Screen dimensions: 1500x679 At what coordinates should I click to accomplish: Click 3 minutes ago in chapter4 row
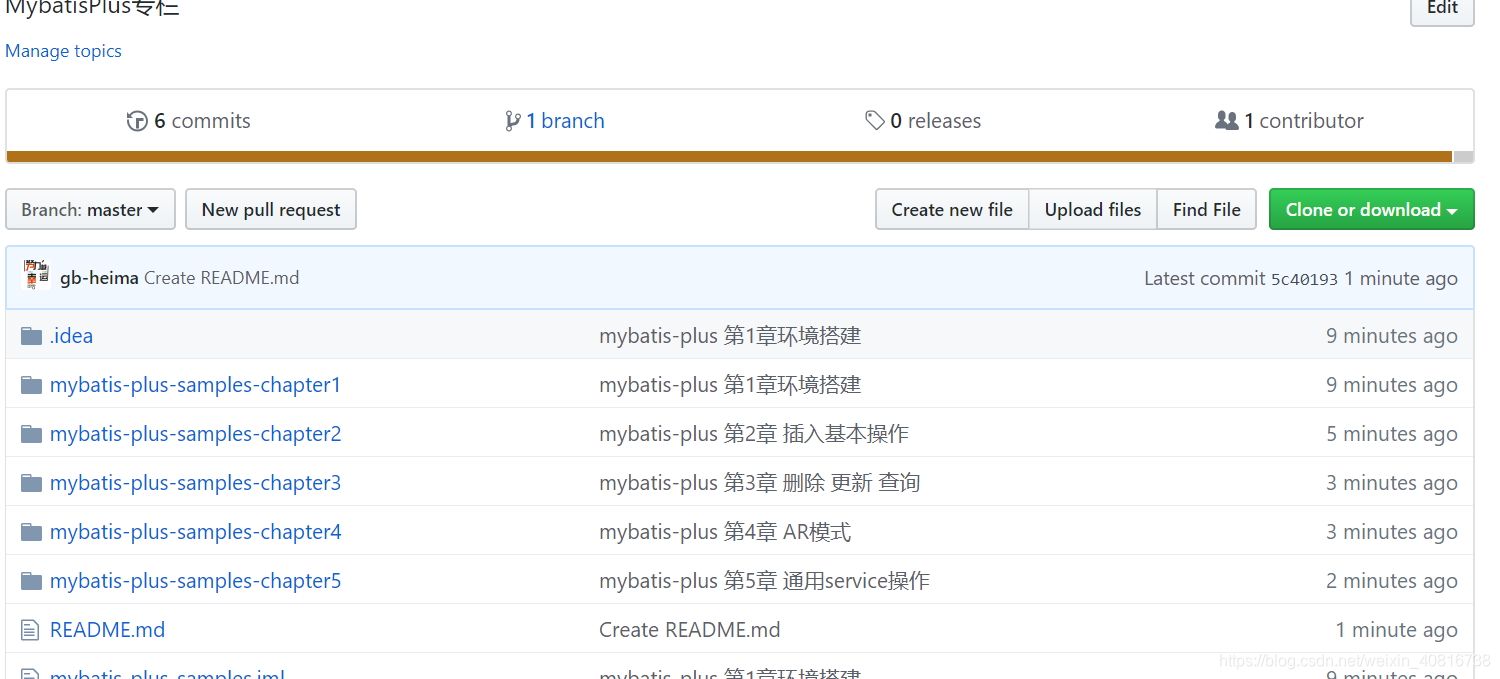pyautogui.click(x=1392, y=532)
